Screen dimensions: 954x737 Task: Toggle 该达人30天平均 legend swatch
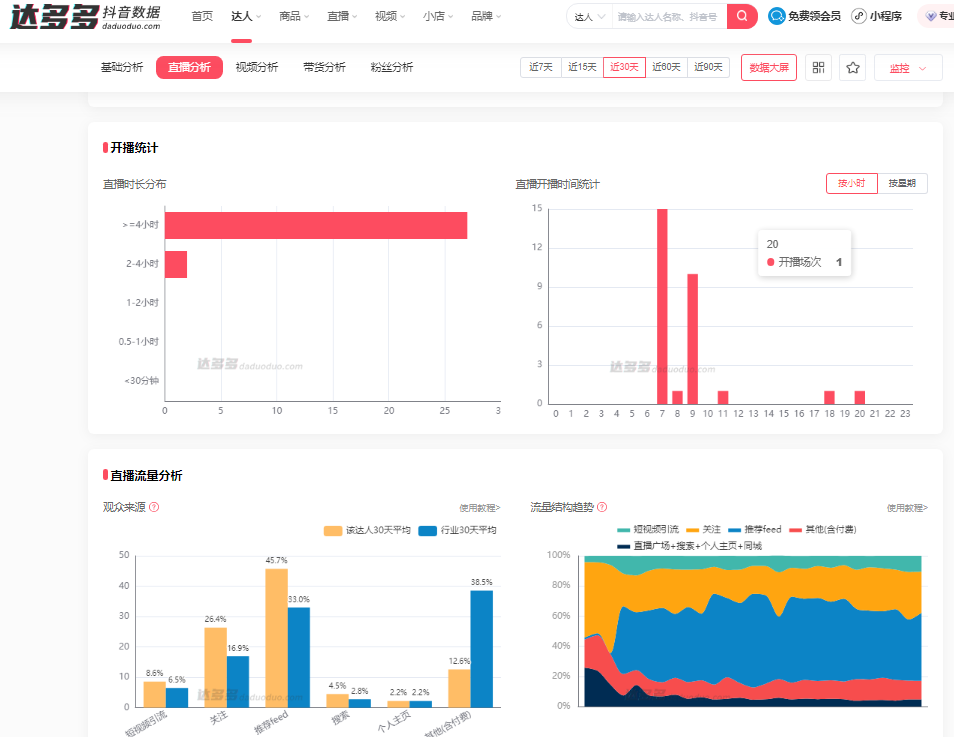click(332, 530)
